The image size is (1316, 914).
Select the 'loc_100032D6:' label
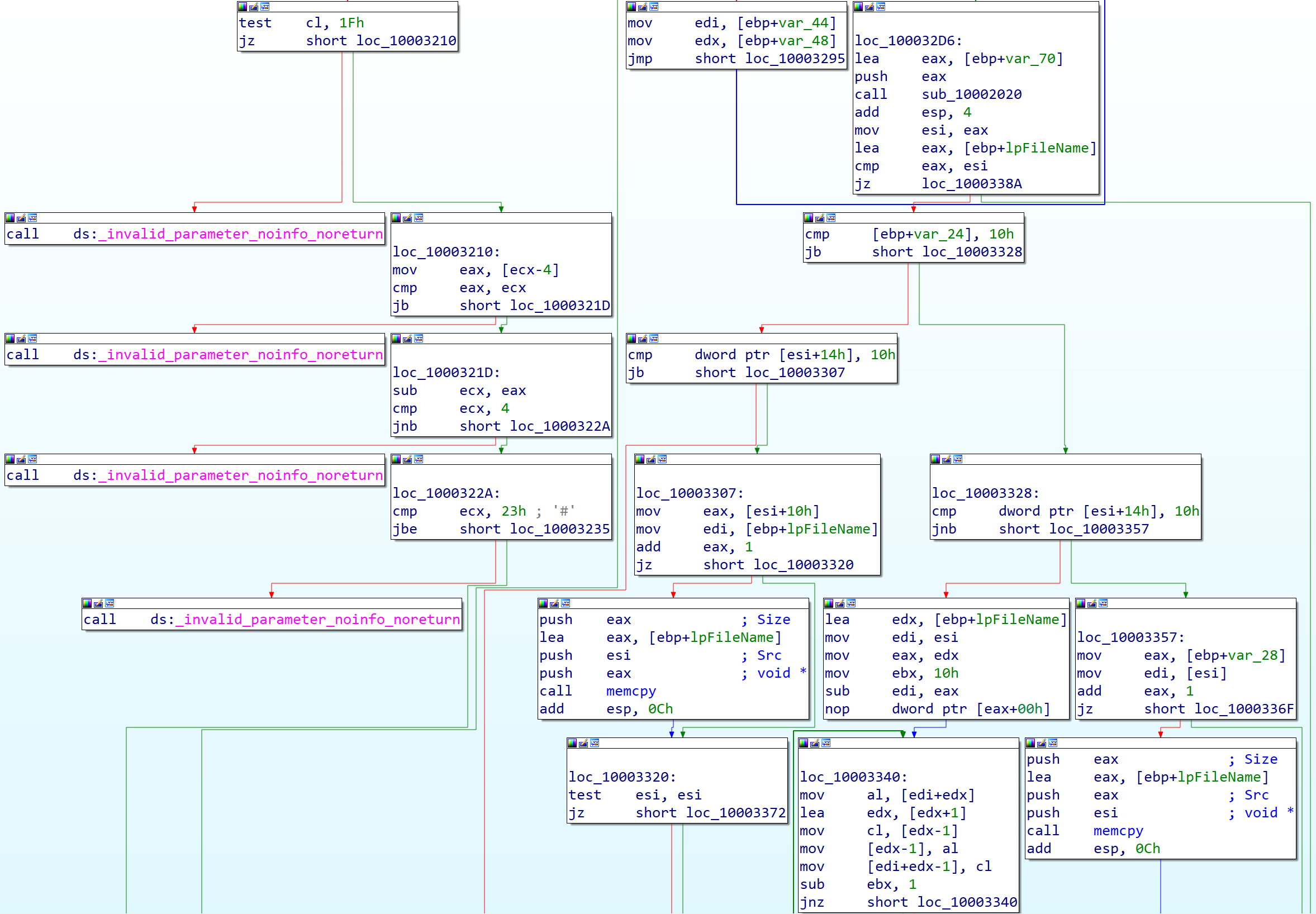908,41
